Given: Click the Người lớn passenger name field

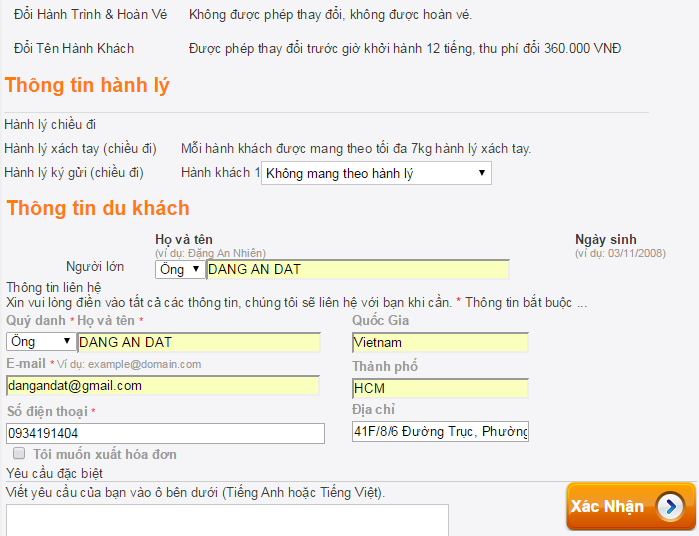Looking at the screenshot, I should 357,269.
